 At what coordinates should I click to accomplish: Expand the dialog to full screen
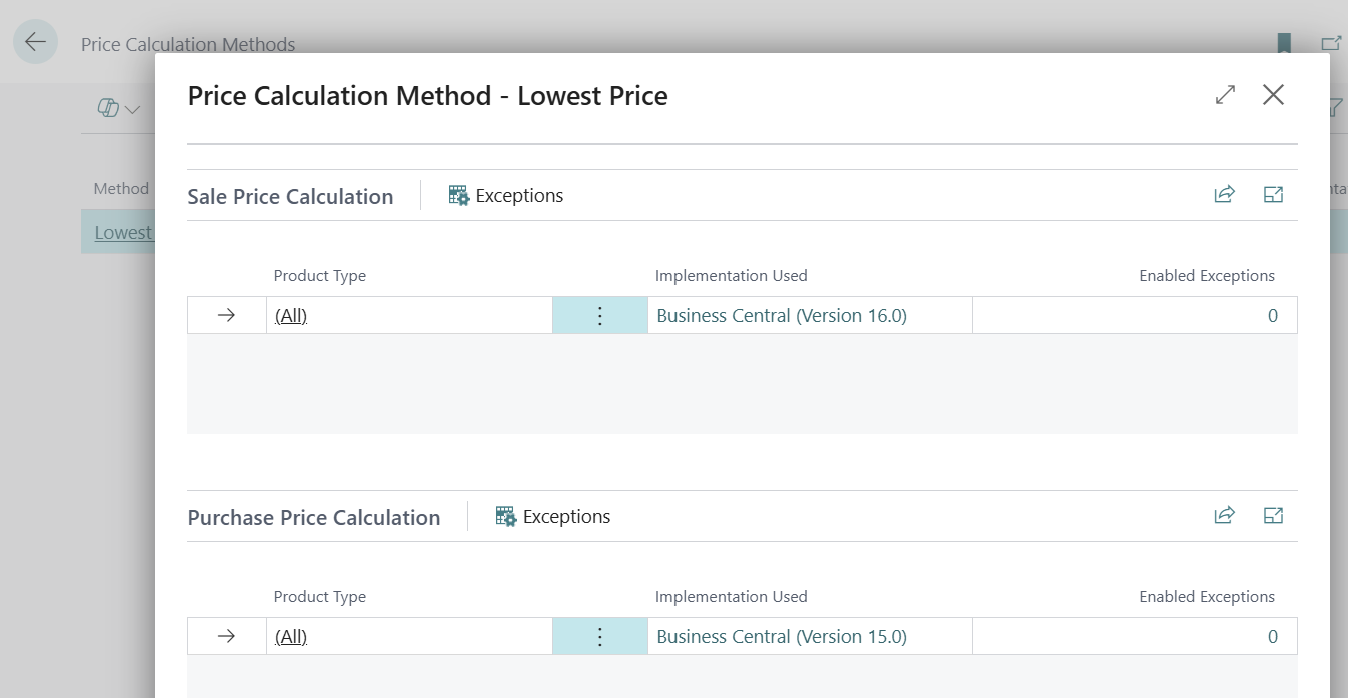click(x=1225, y=95)
